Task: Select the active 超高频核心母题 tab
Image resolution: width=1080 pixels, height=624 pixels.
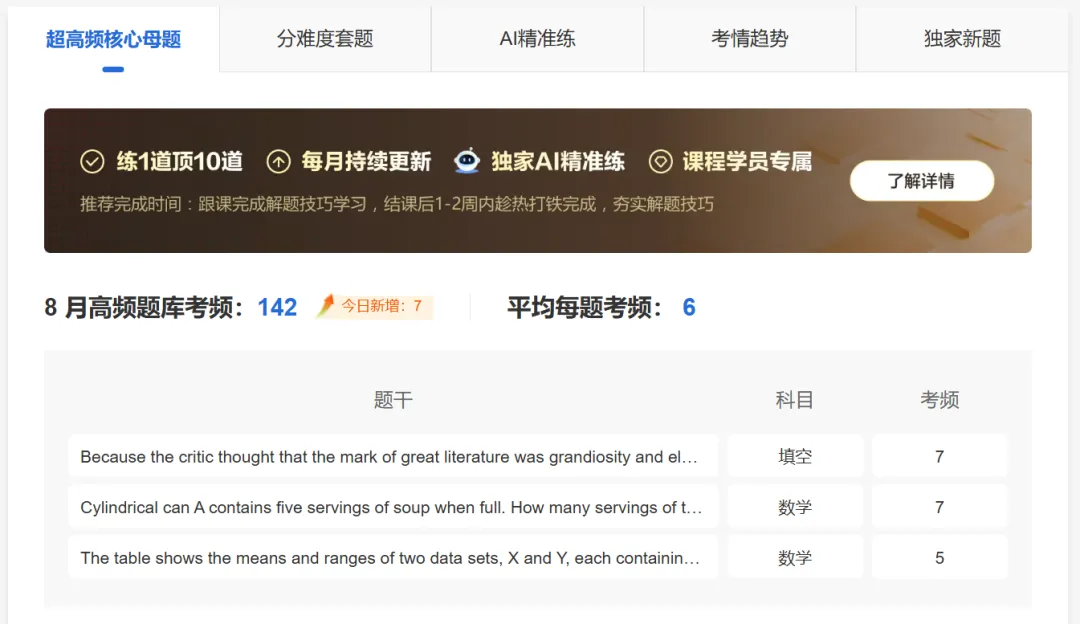Action: coord(113,38)
